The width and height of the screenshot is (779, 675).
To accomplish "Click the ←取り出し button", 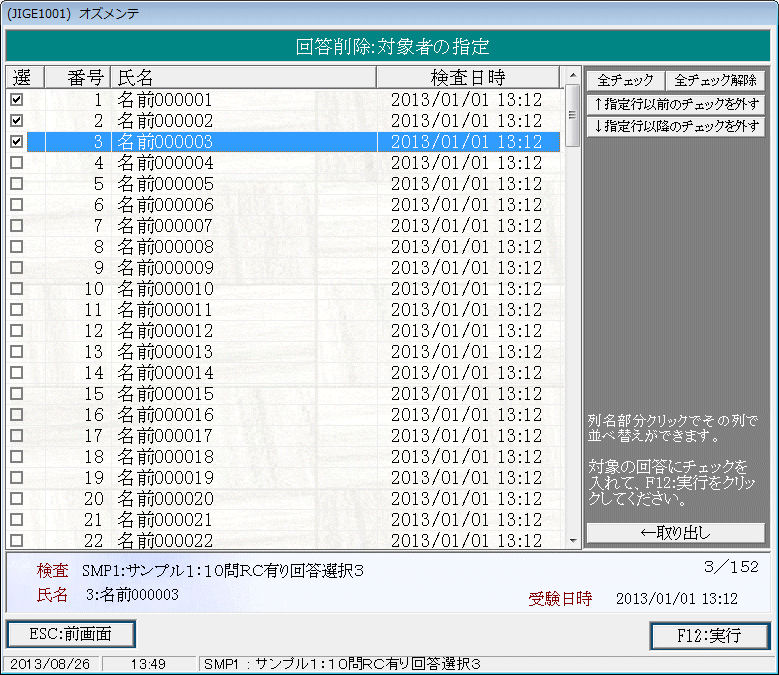I will tap(675, 533).
